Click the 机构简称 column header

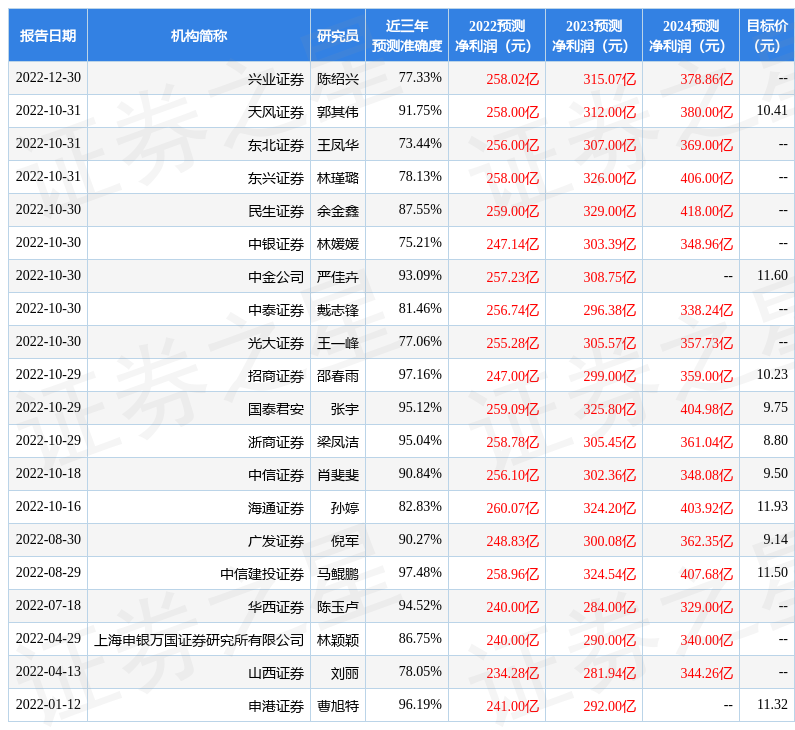click(x=199, y=35)
